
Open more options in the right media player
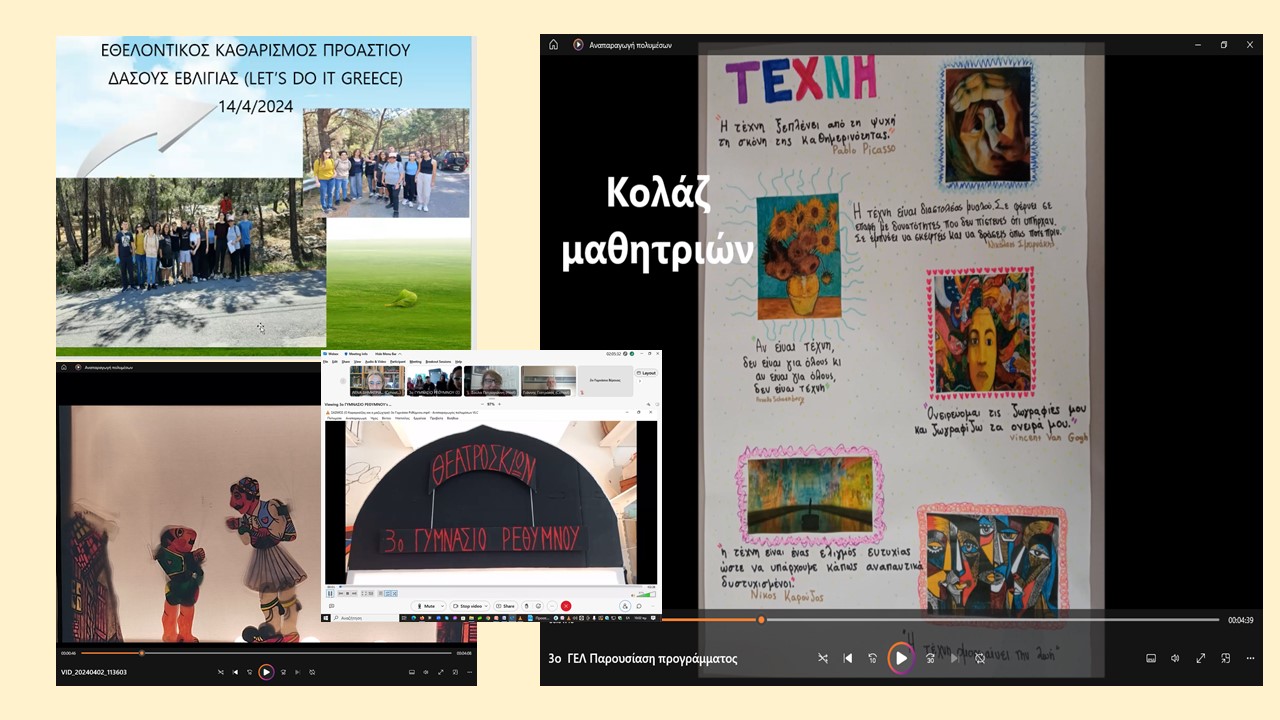(x=1250, y=658)
